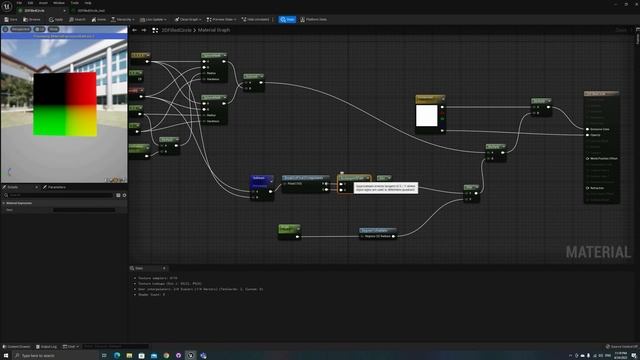Click the Emissive Color input pin
The width and height of the screenshot is (640, 360).
point(588,129)
